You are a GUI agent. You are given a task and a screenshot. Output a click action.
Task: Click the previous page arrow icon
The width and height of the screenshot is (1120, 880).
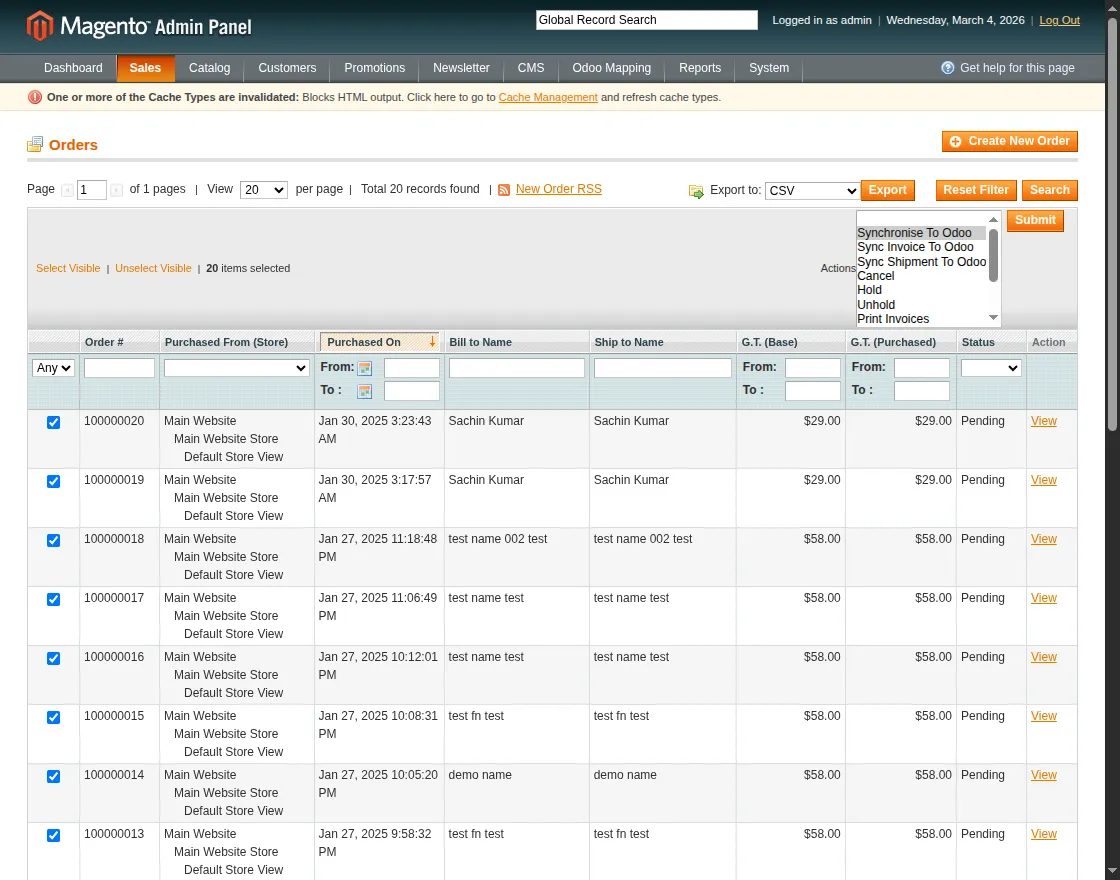(67, 190)
